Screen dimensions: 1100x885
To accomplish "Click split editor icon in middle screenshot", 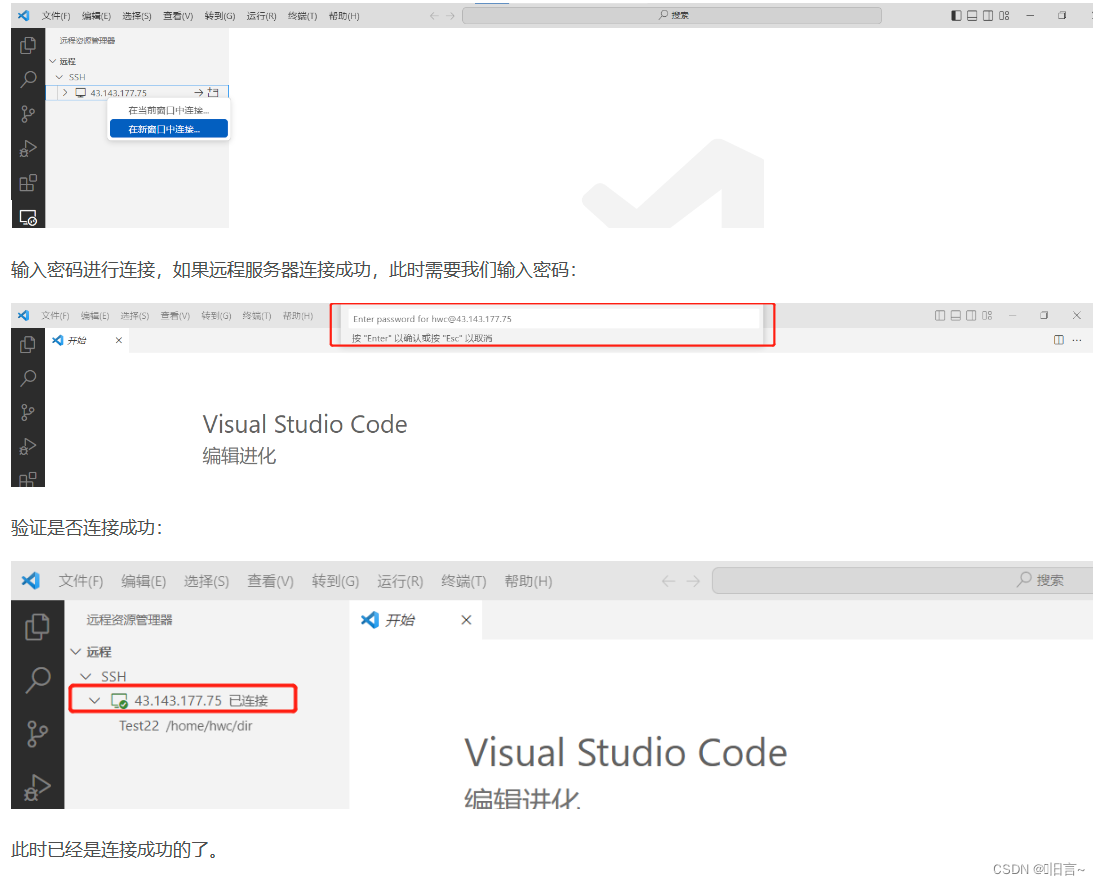I will click(x=1059, y=340).
